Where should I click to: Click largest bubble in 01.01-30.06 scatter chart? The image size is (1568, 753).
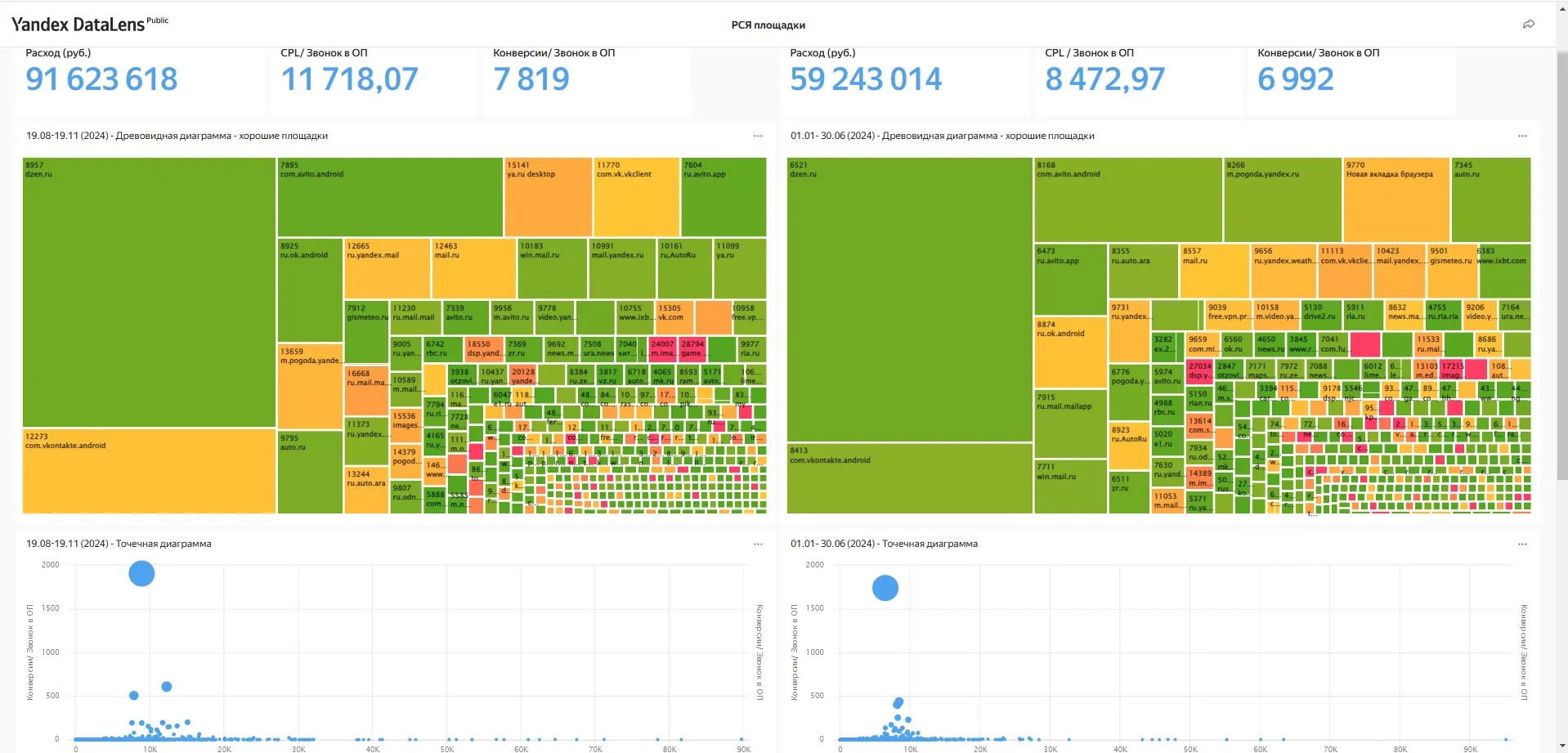[885, 588]
